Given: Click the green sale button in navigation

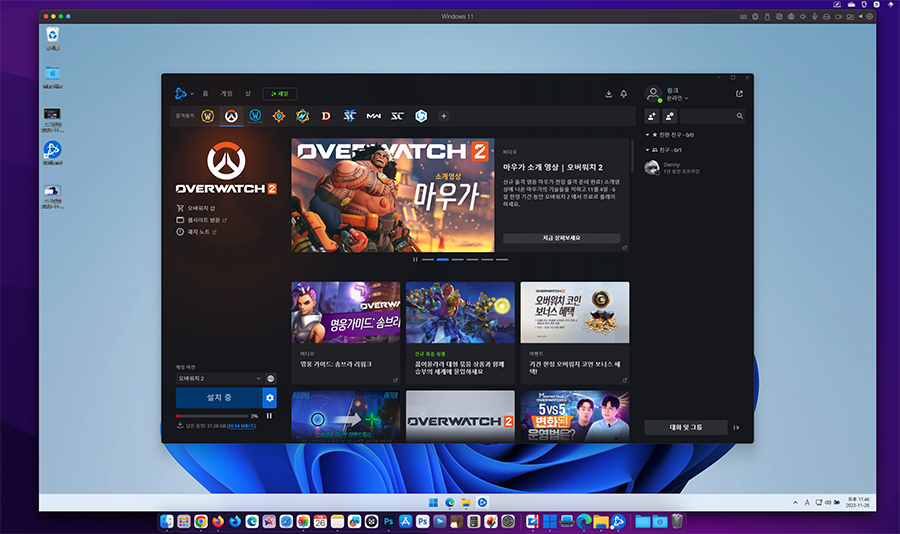Looking at the screenshot, I should 280,94.
